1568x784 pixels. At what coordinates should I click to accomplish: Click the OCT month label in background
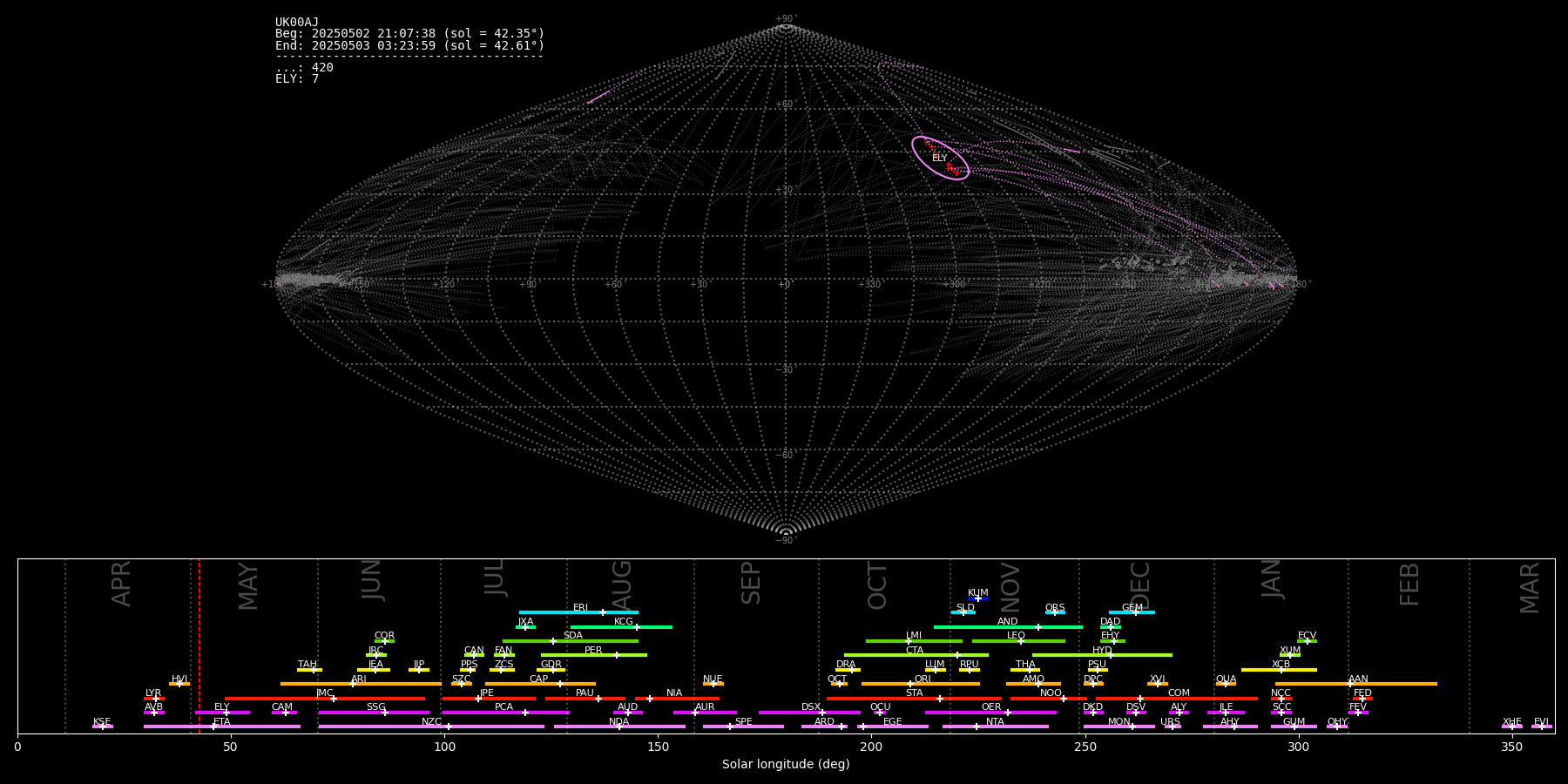(x=878, y=585)
